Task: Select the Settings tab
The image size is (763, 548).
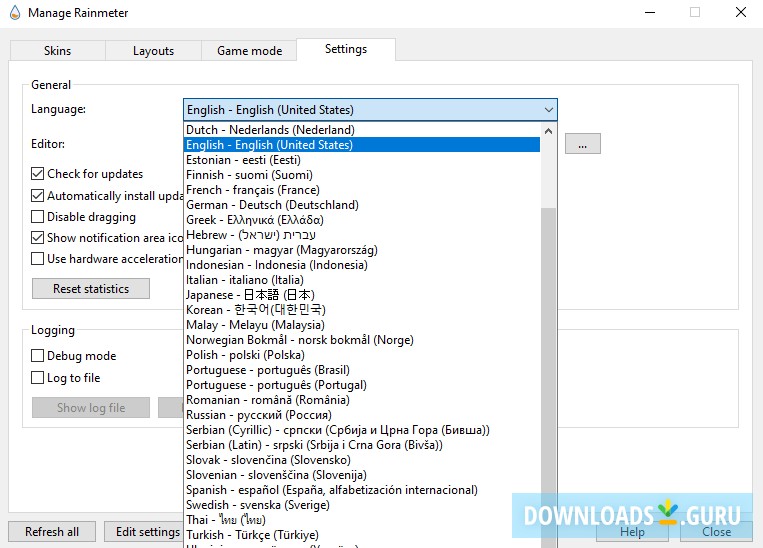Action: (x=346, y=49)
